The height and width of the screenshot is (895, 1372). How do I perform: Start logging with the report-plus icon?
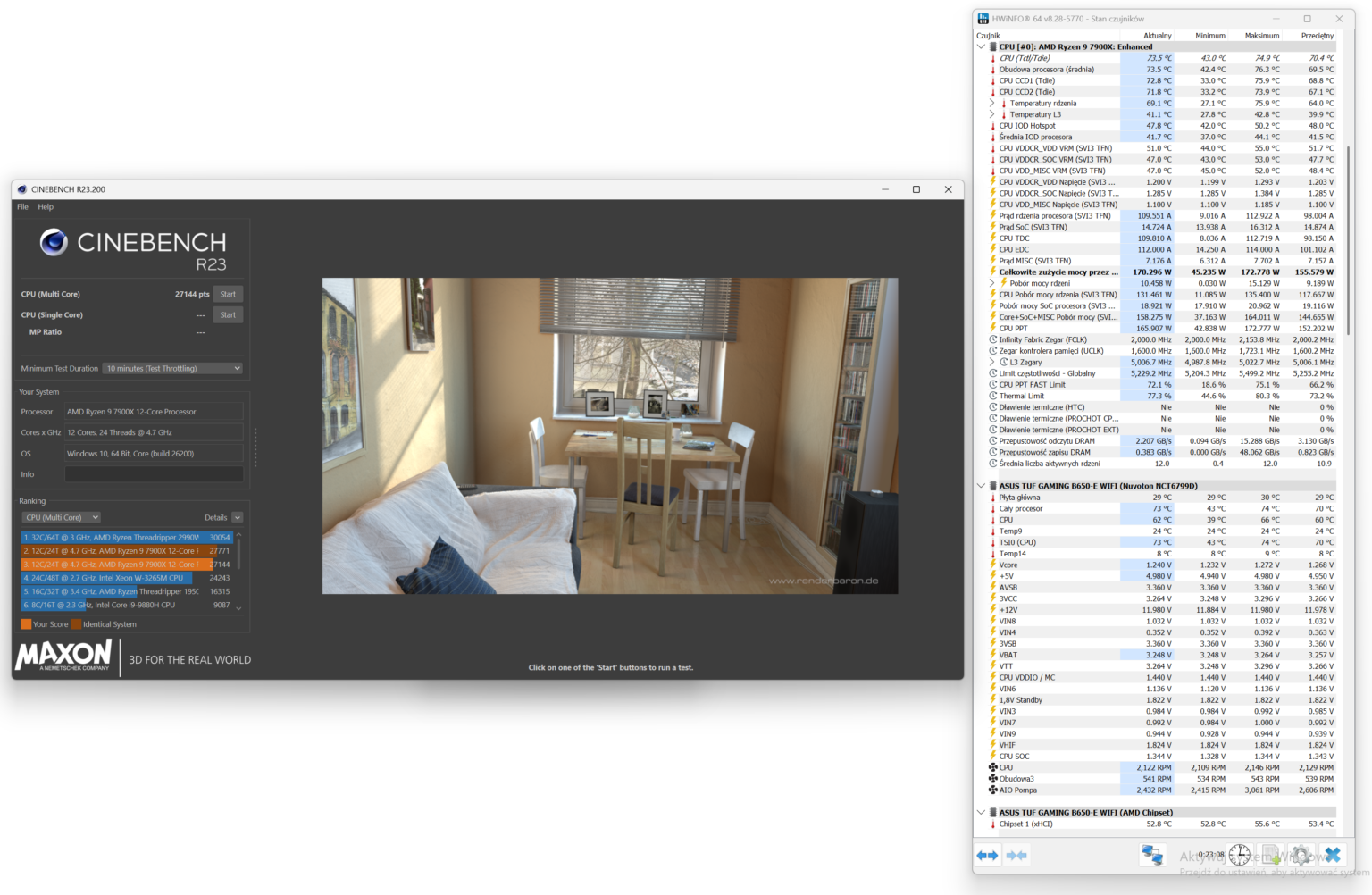click(1270, 855)
